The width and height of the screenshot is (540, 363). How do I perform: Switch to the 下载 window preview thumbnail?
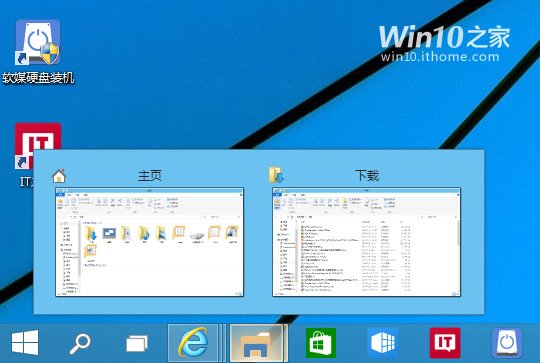[366, 242]
